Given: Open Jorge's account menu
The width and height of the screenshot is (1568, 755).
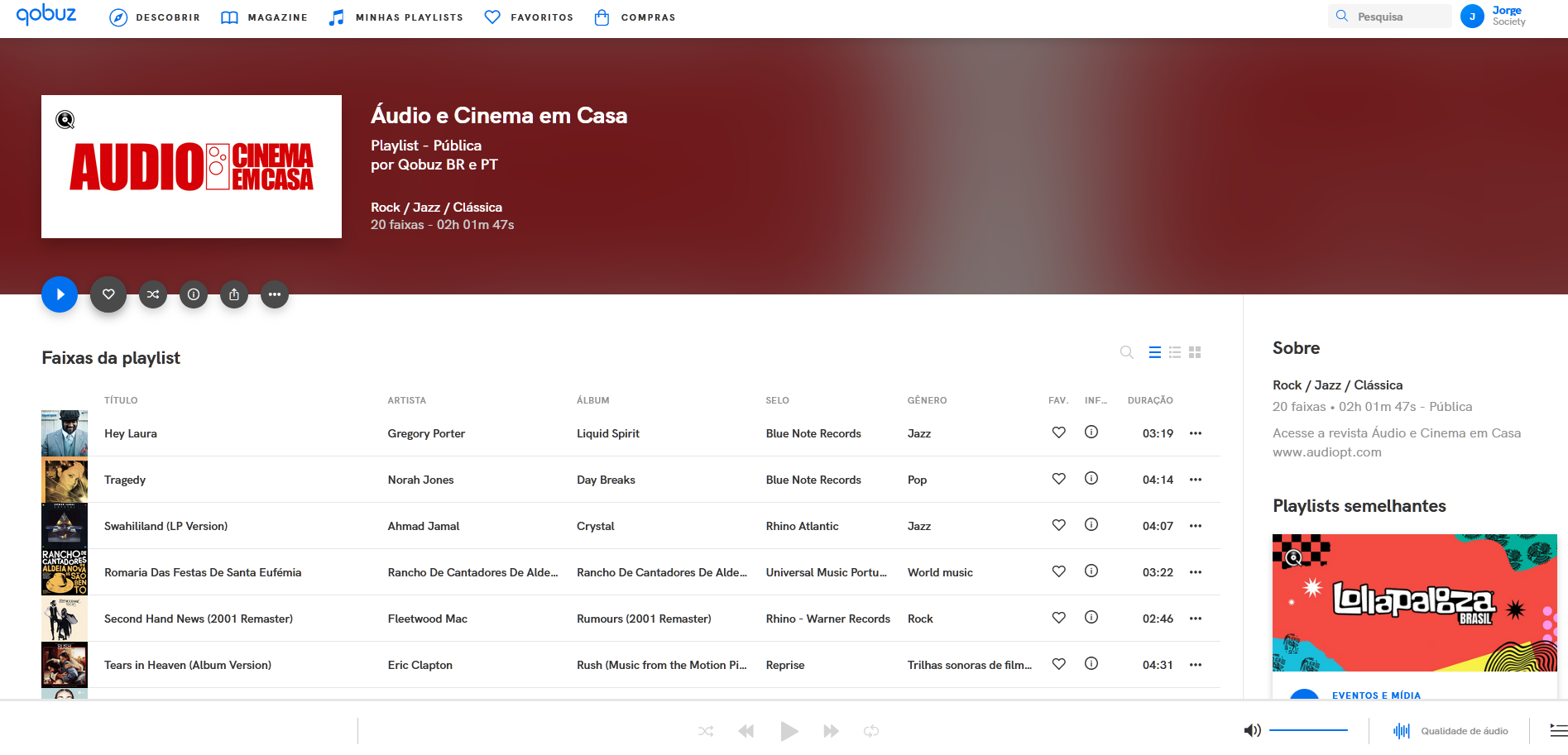Looking at the screenshot, I should 1494,17.
